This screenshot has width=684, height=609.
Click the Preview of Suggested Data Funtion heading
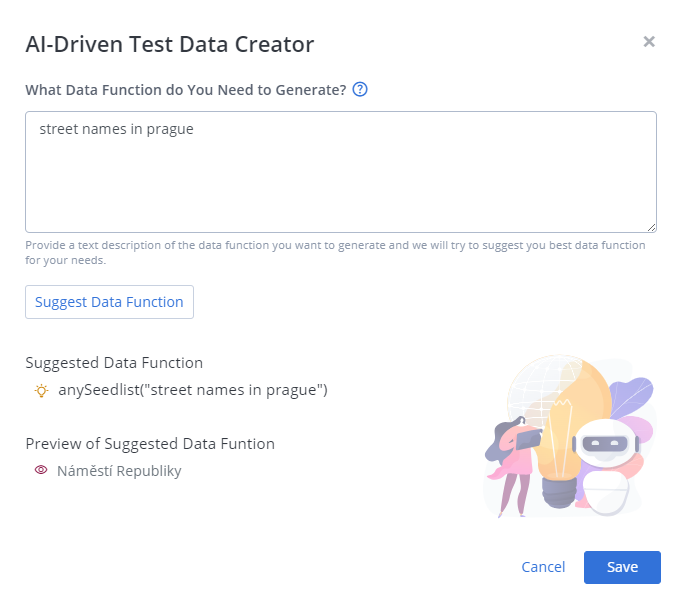150,443
